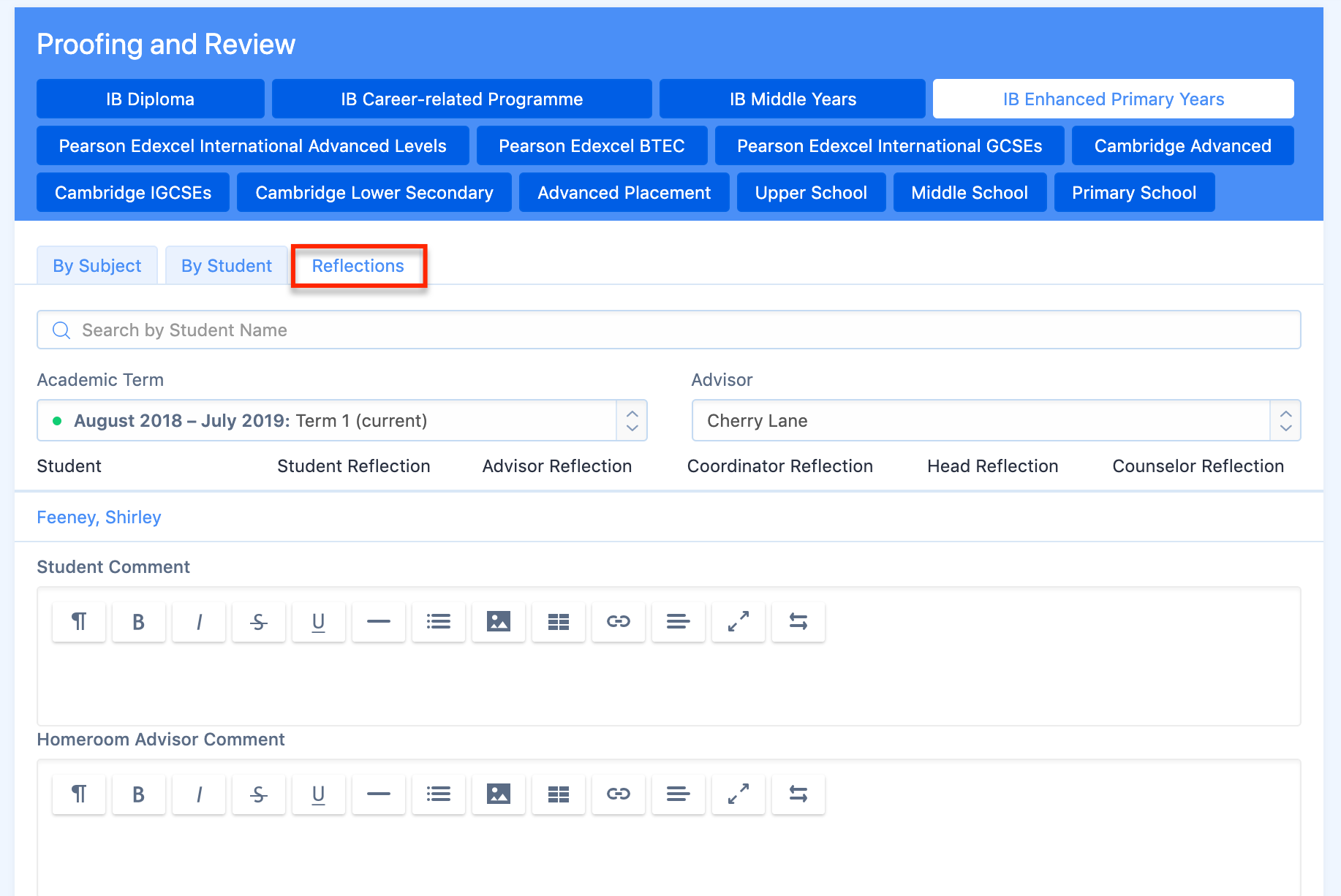
Task: Select Cambridge Advanced programme
Action: click(x=1183, y=145)
